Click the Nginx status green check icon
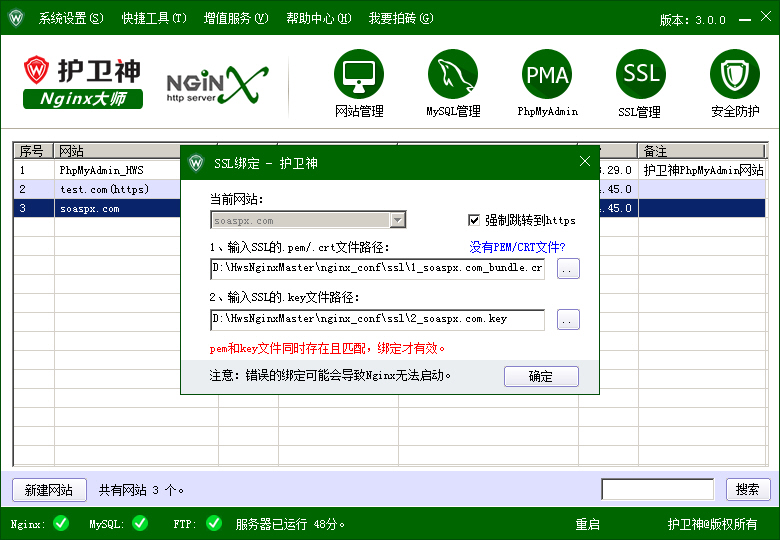 pyautogui.click(x=61, y=523)
